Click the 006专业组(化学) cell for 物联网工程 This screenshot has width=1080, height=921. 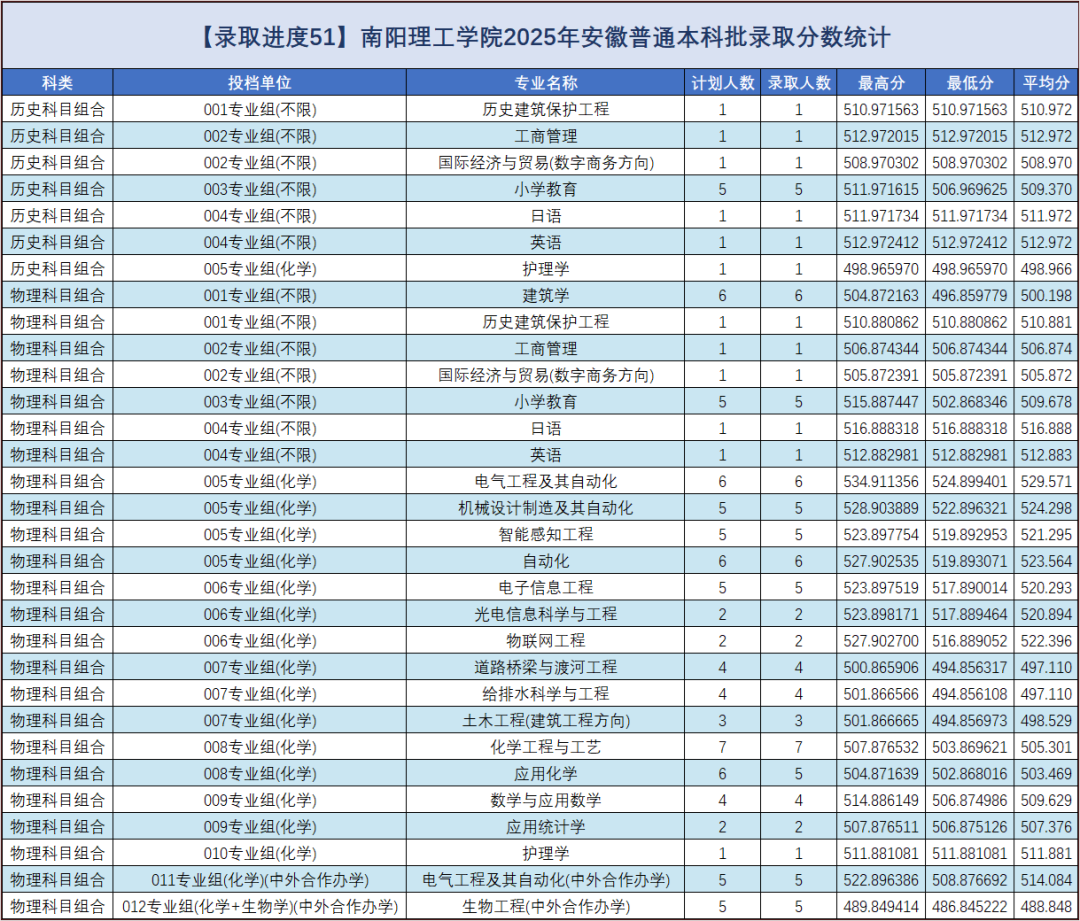pyautogui.click(x=260, y=641)
